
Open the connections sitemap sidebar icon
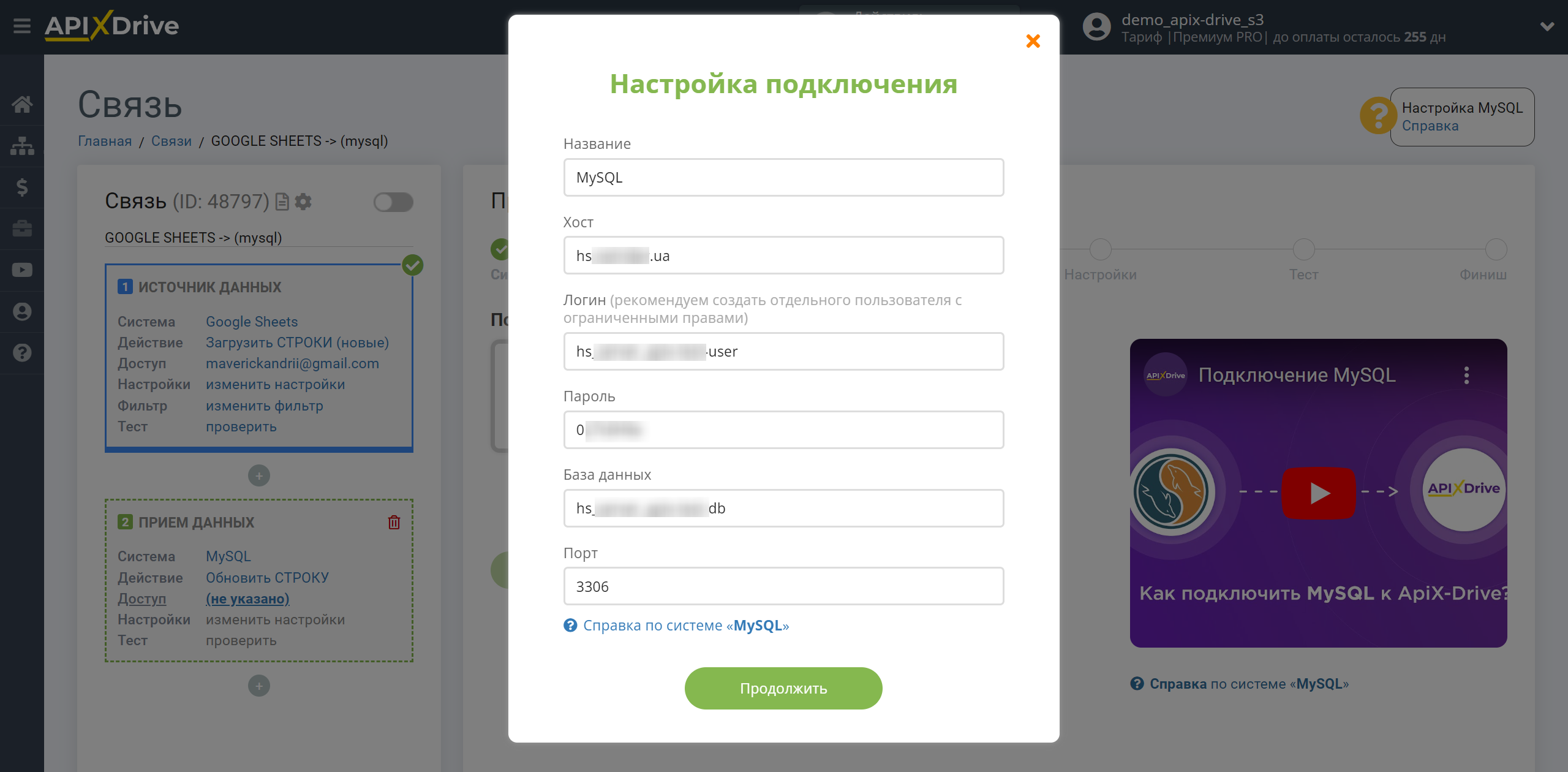click(x=22, y=146)
